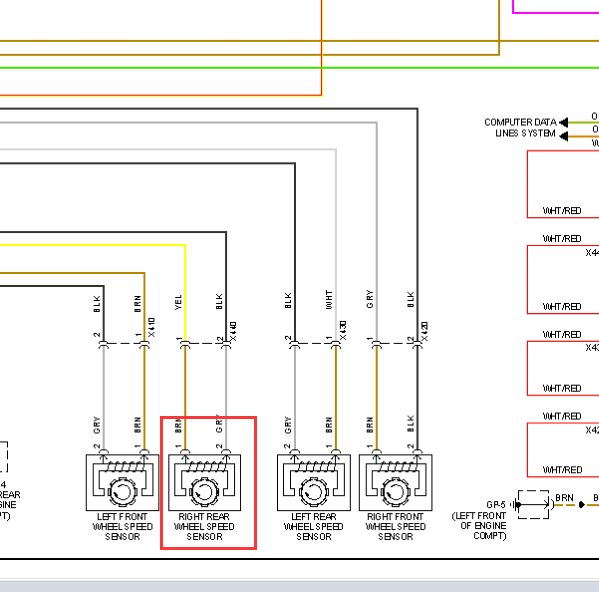
Task: Click the YEL wire color label
Action: [178, 302]
